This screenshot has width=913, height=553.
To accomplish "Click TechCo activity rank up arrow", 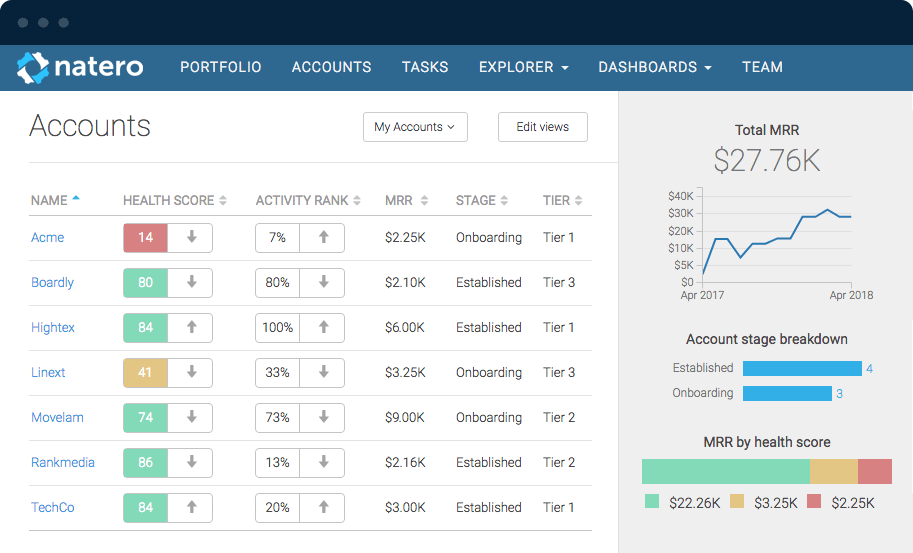I will click(323, 508).
